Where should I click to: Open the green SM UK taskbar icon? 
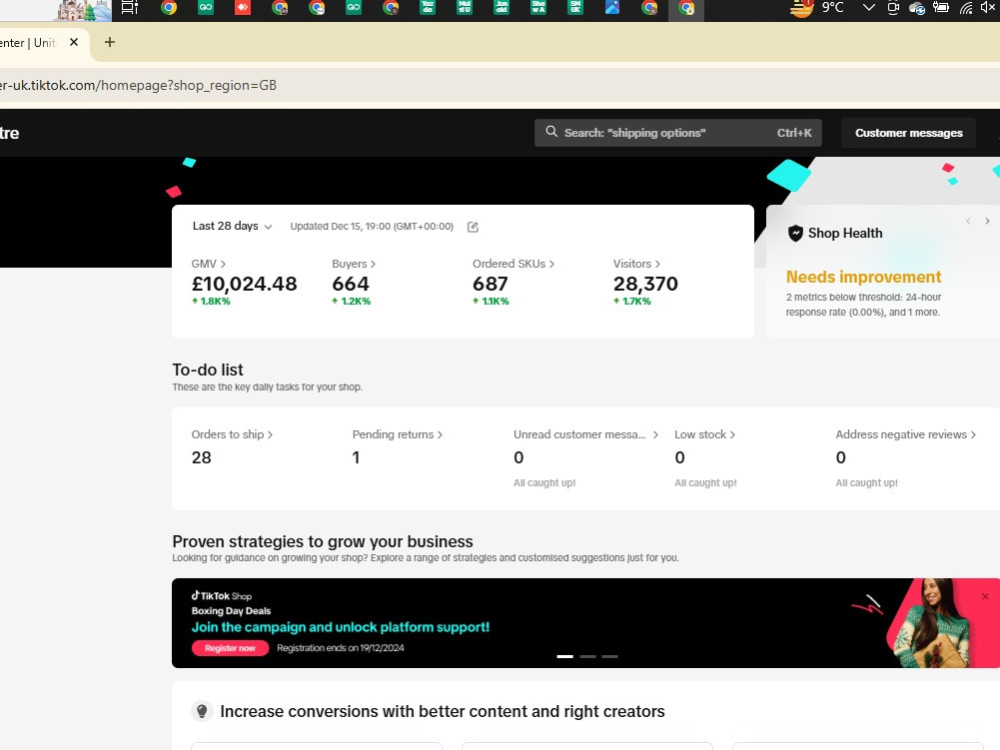pos(575,8)
